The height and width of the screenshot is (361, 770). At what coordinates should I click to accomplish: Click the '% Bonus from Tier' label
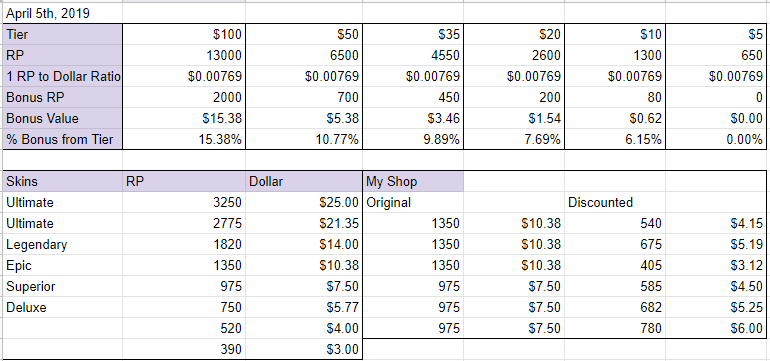pos(62,139)
